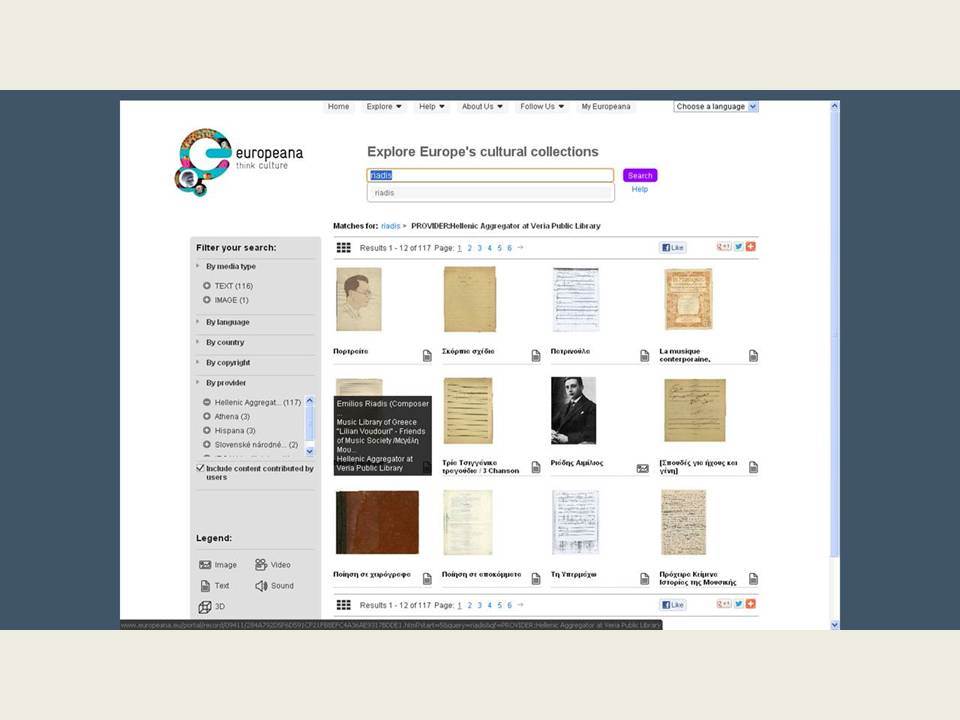This screenshot has height=720, width=960.
Task: Click the grid view icon below the results
Action: pos(343,605)
